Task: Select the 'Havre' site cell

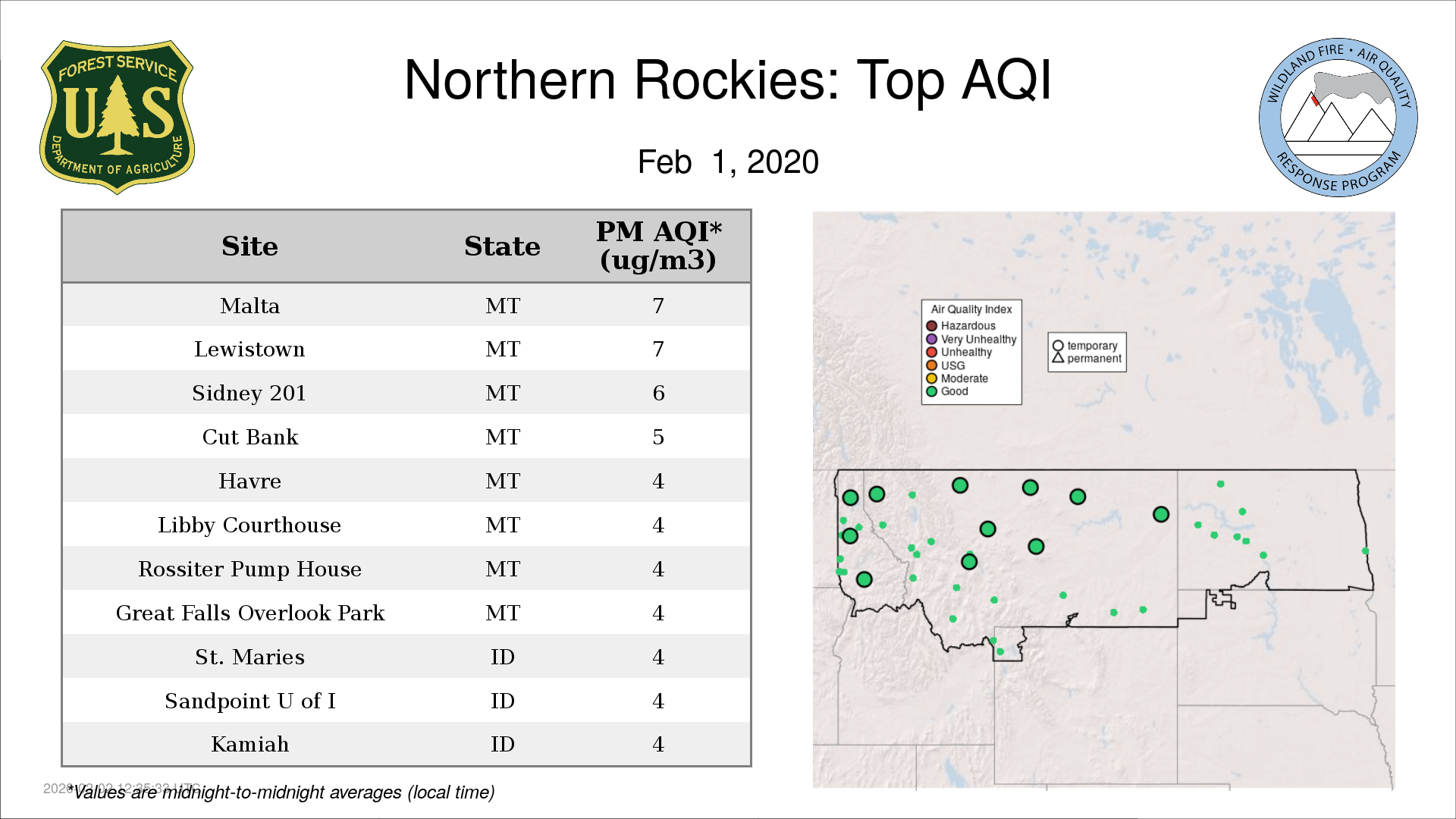Action: coord(249,481)
